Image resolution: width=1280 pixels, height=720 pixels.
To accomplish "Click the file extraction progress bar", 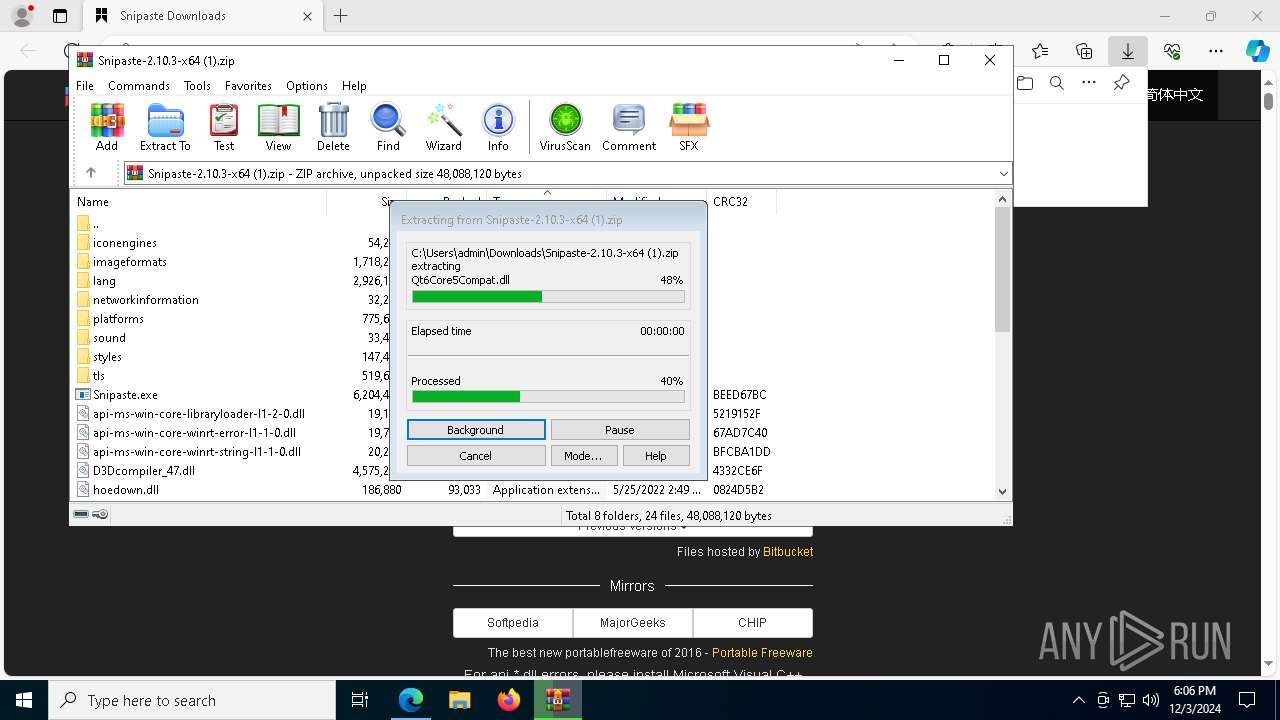I will (x=548, y=296).
